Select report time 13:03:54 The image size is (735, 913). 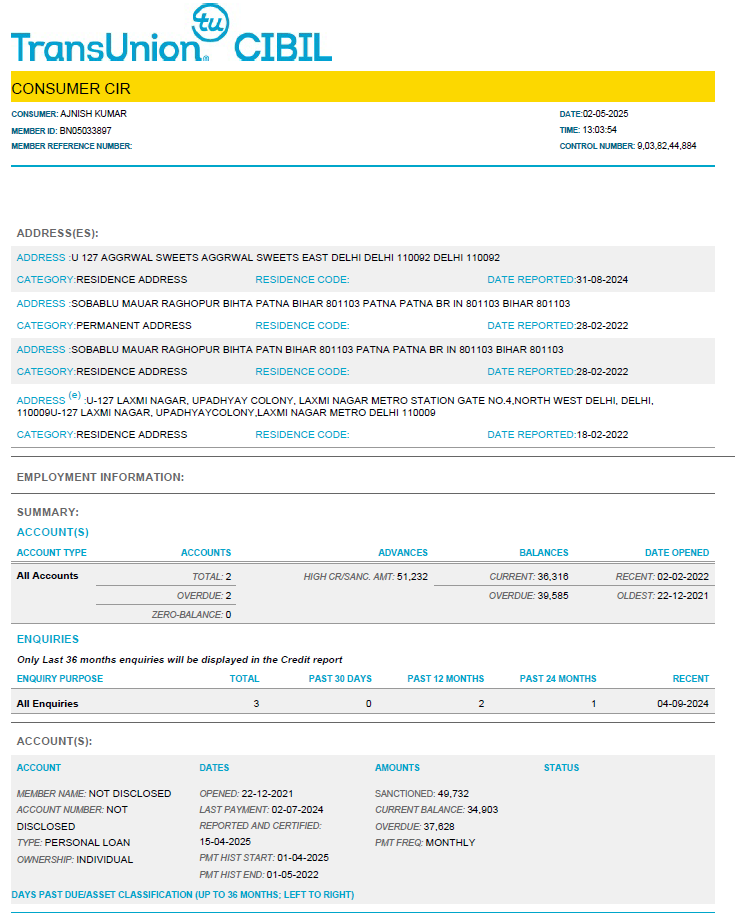coord(599,130)
